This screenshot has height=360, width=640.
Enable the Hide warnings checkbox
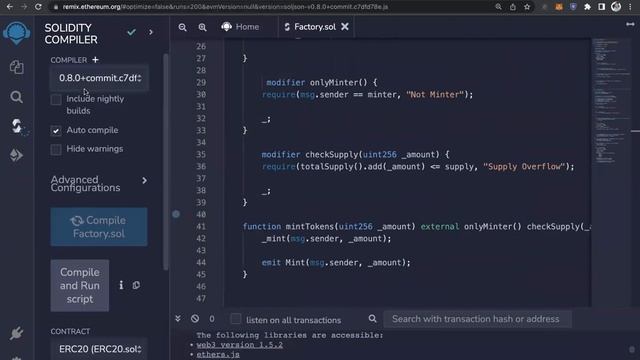(x=56, y=149)
